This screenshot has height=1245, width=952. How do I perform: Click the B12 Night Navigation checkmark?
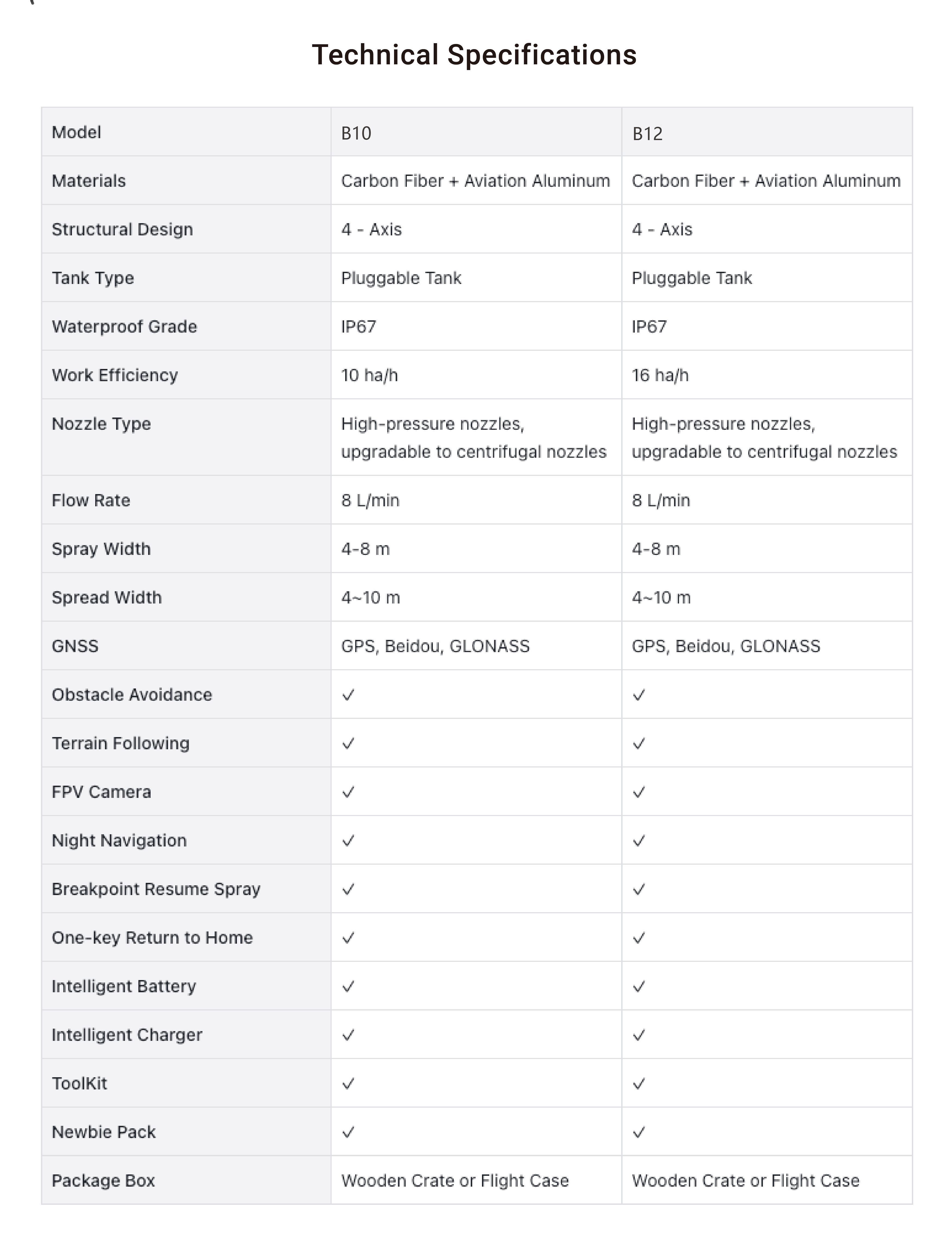tap(639, 841)
